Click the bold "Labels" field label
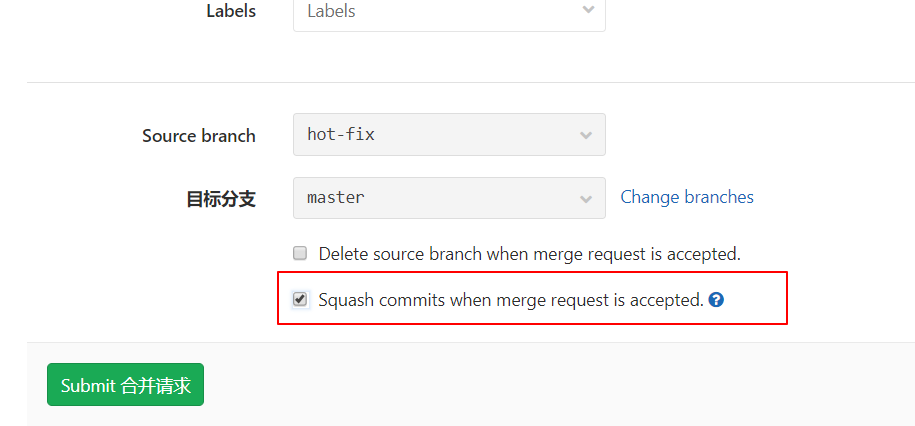Viewport: 915px width, 426px height. click(x=231, y=12)
